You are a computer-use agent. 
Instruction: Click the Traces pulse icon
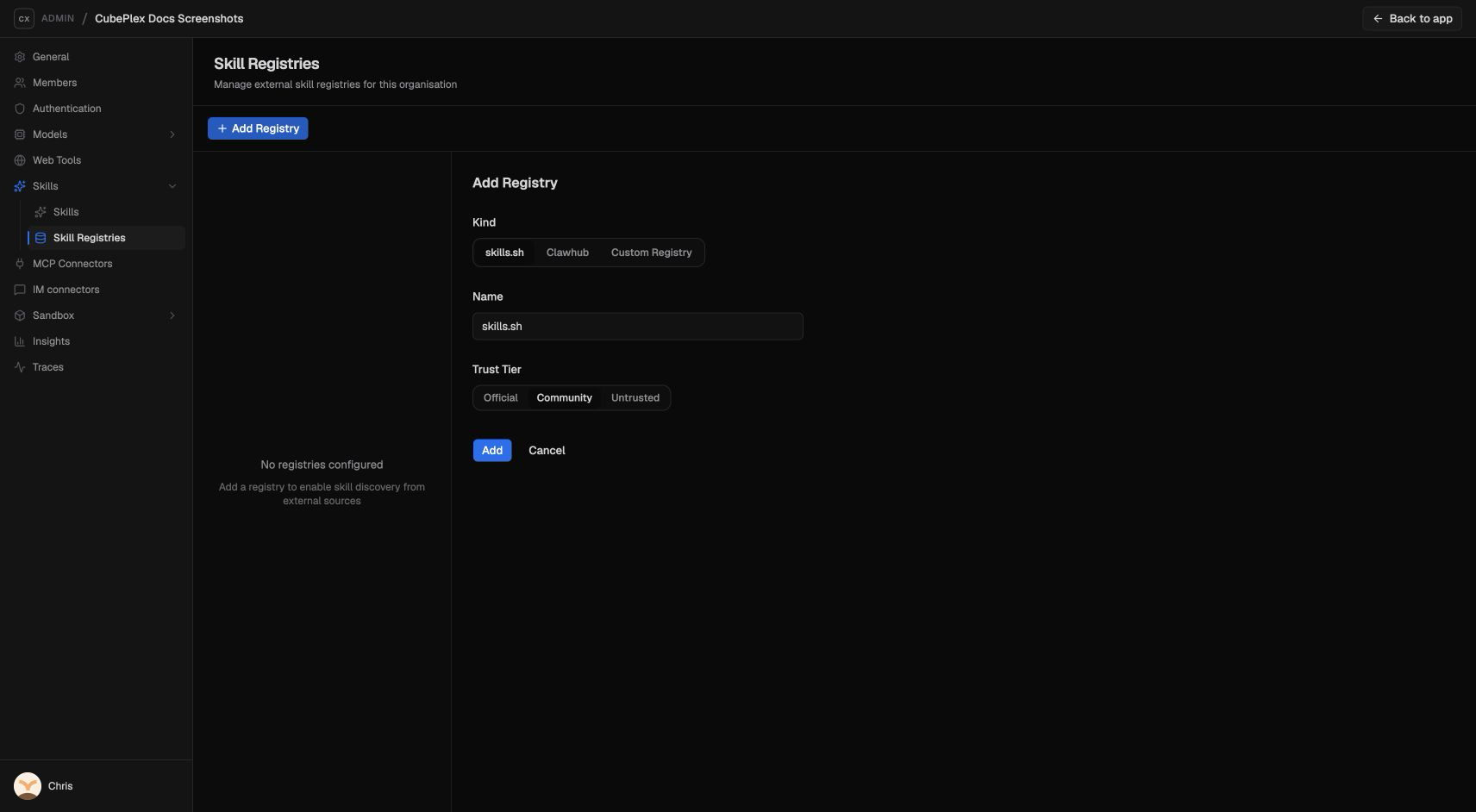pos(20,367)
